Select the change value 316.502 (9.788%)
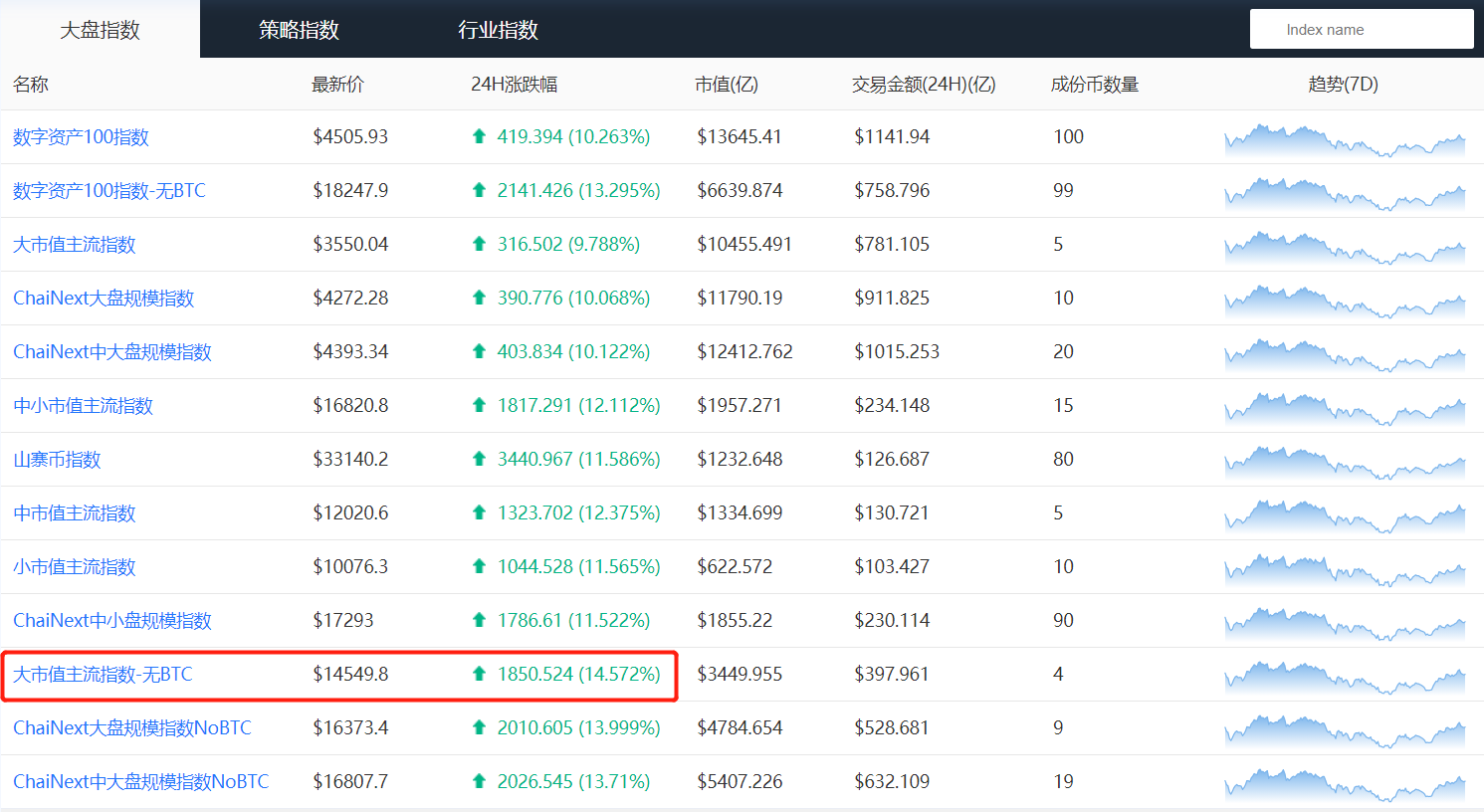 tap(568, 244)
